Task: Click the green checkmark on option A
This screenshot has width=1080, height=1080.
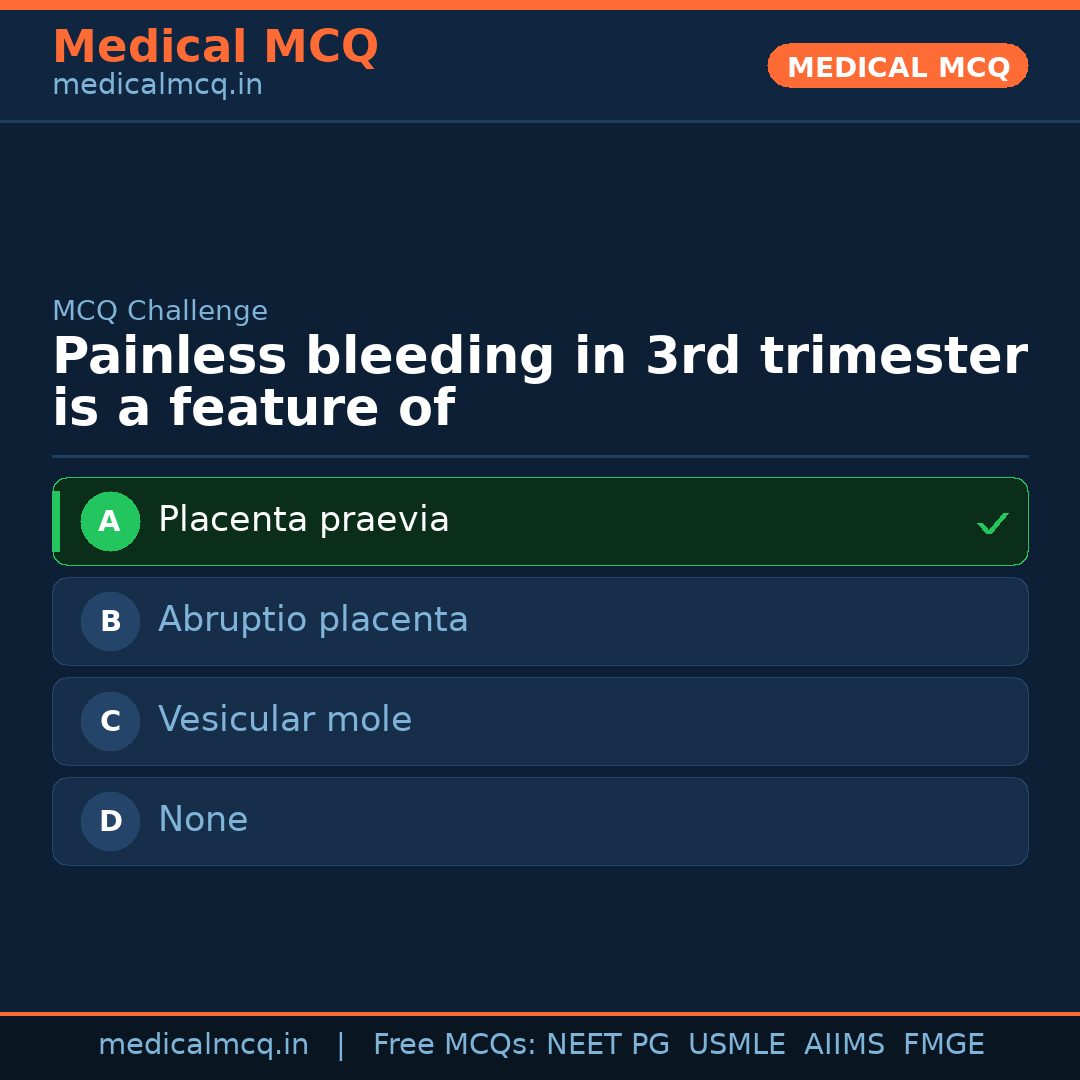Action: [992, 523]
